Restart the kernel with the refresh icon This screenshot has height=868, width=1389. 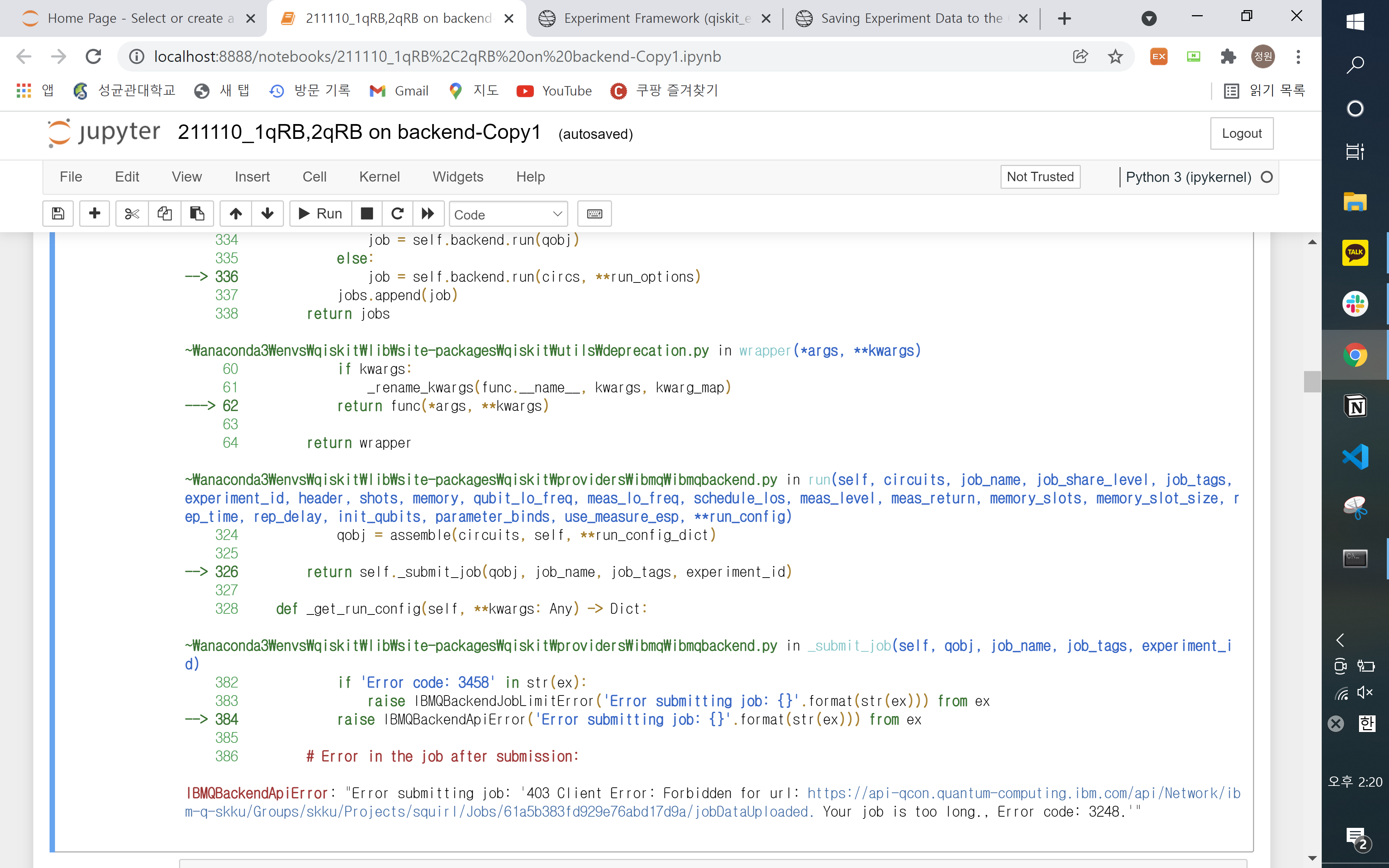(398, 213)
